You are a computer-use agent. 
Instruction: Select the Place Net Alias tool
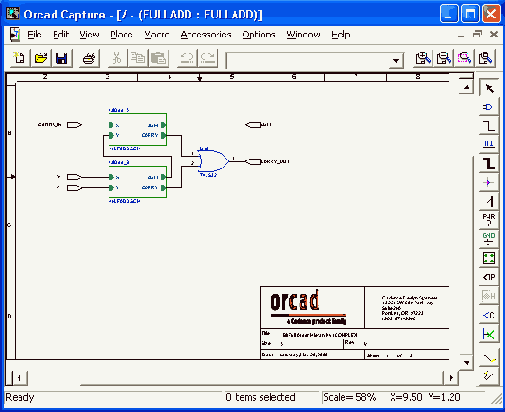pos(489,144)
